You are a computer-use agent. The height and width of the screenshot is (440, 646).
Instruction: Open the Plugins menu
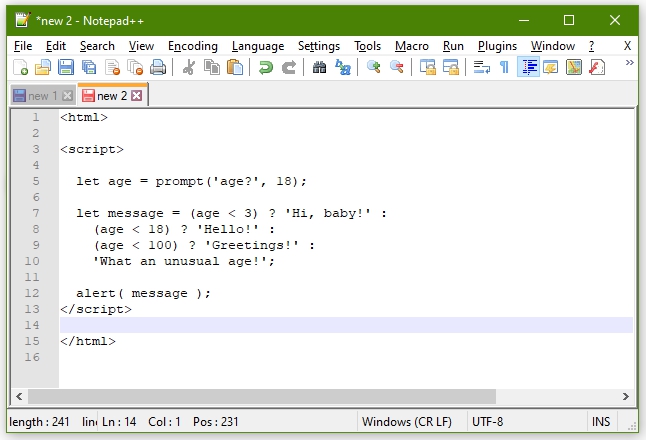click(x=497, y=46)
